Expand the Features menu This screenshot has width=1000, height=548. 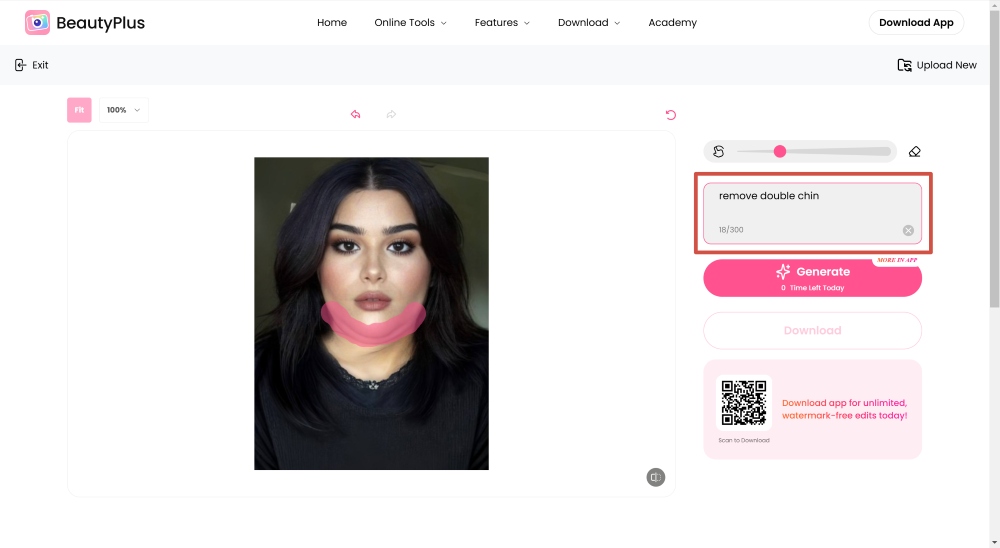502,22
